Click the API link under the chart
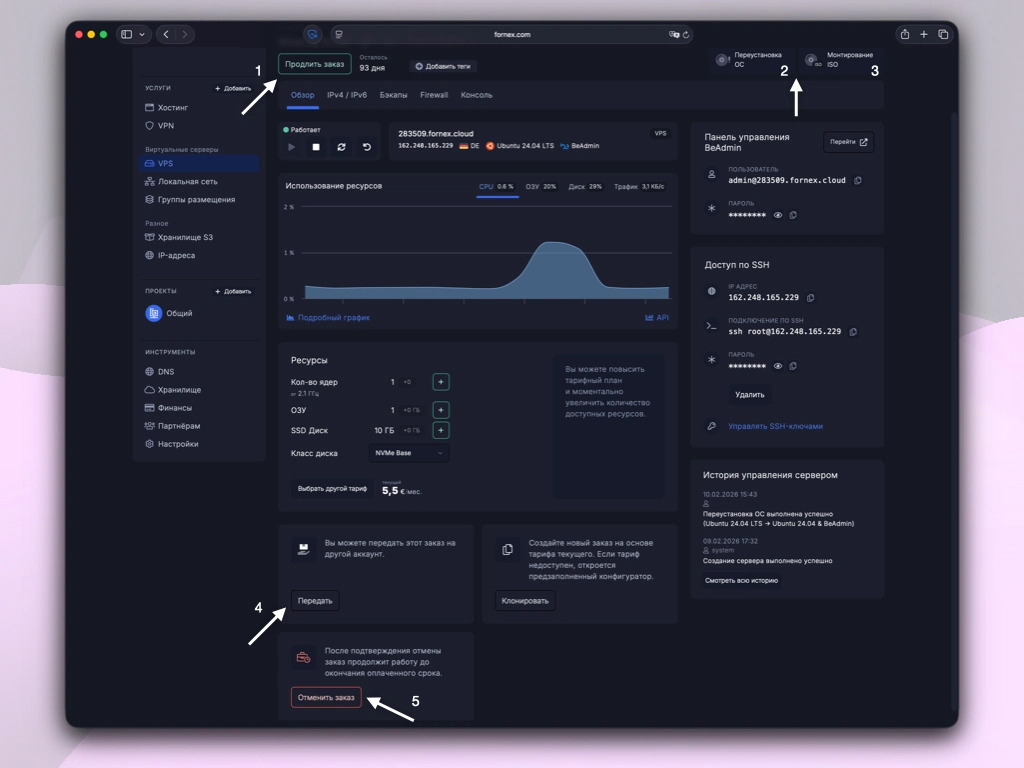The width and height of the screenshot is (1024, 768). 657,318
